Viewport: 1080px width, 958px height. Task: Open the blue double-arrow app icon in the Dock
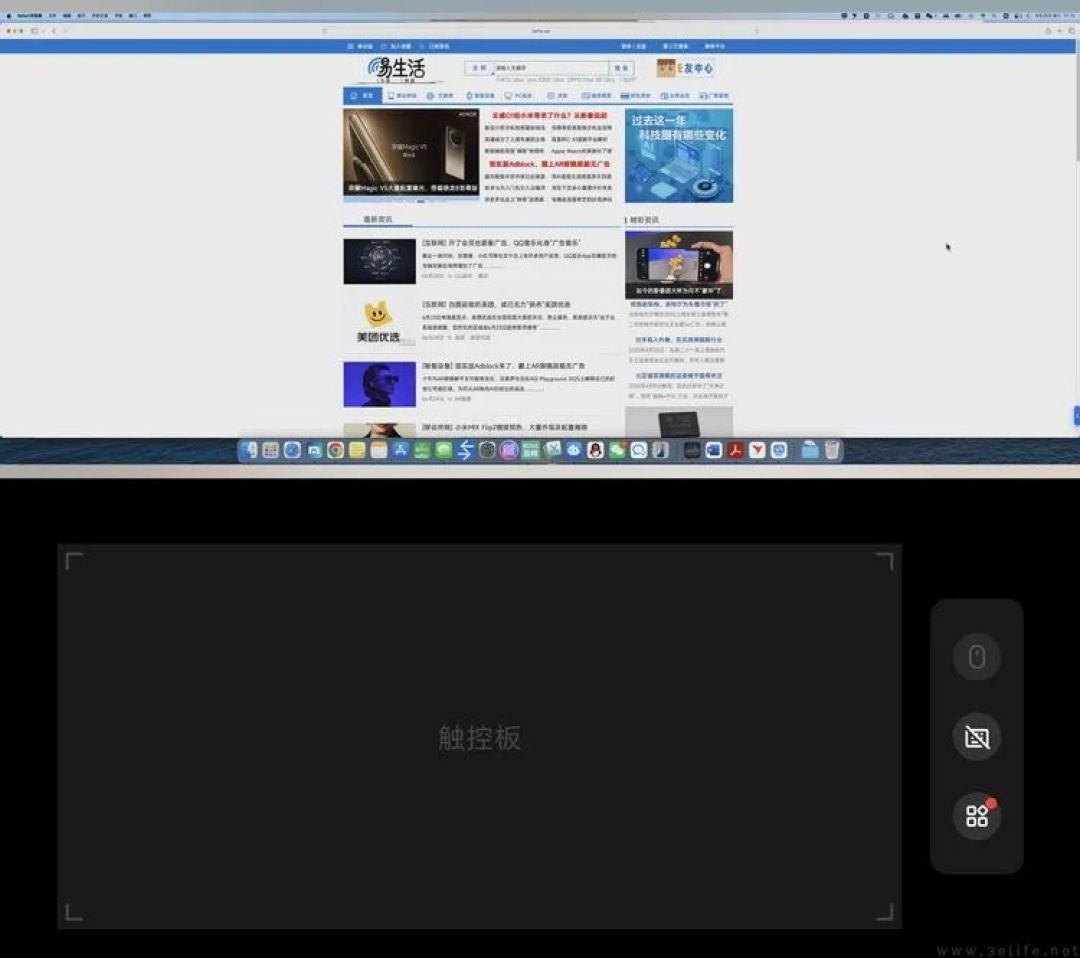point(465,450)
